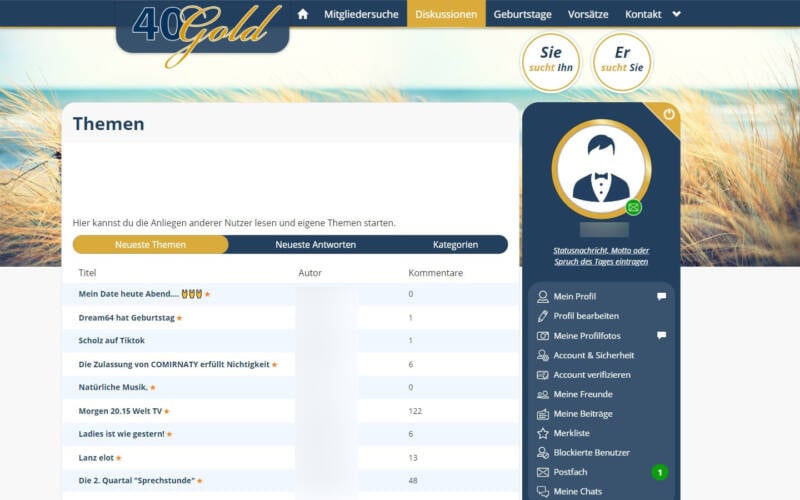Click the friends icon beside Meine Freunde
This screenshot has height=500, width=800.
(x=543, y=394)
